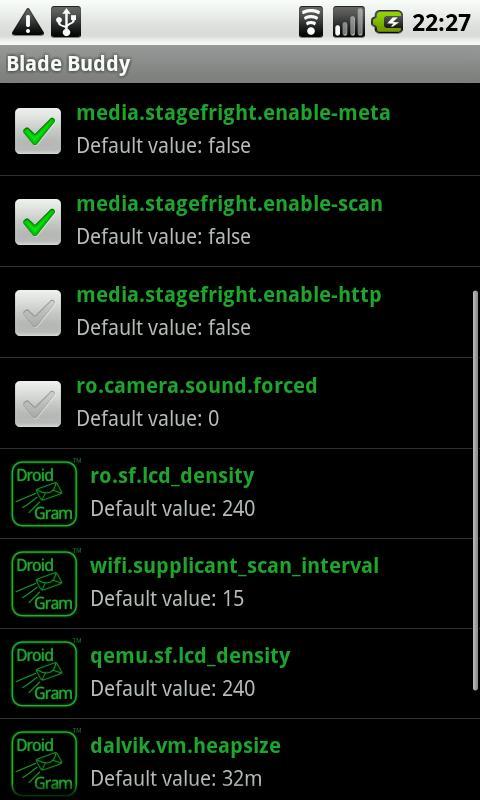
Task: Uncheck media.stagefright.enable-meta checkbox
Action: [38, 131]
